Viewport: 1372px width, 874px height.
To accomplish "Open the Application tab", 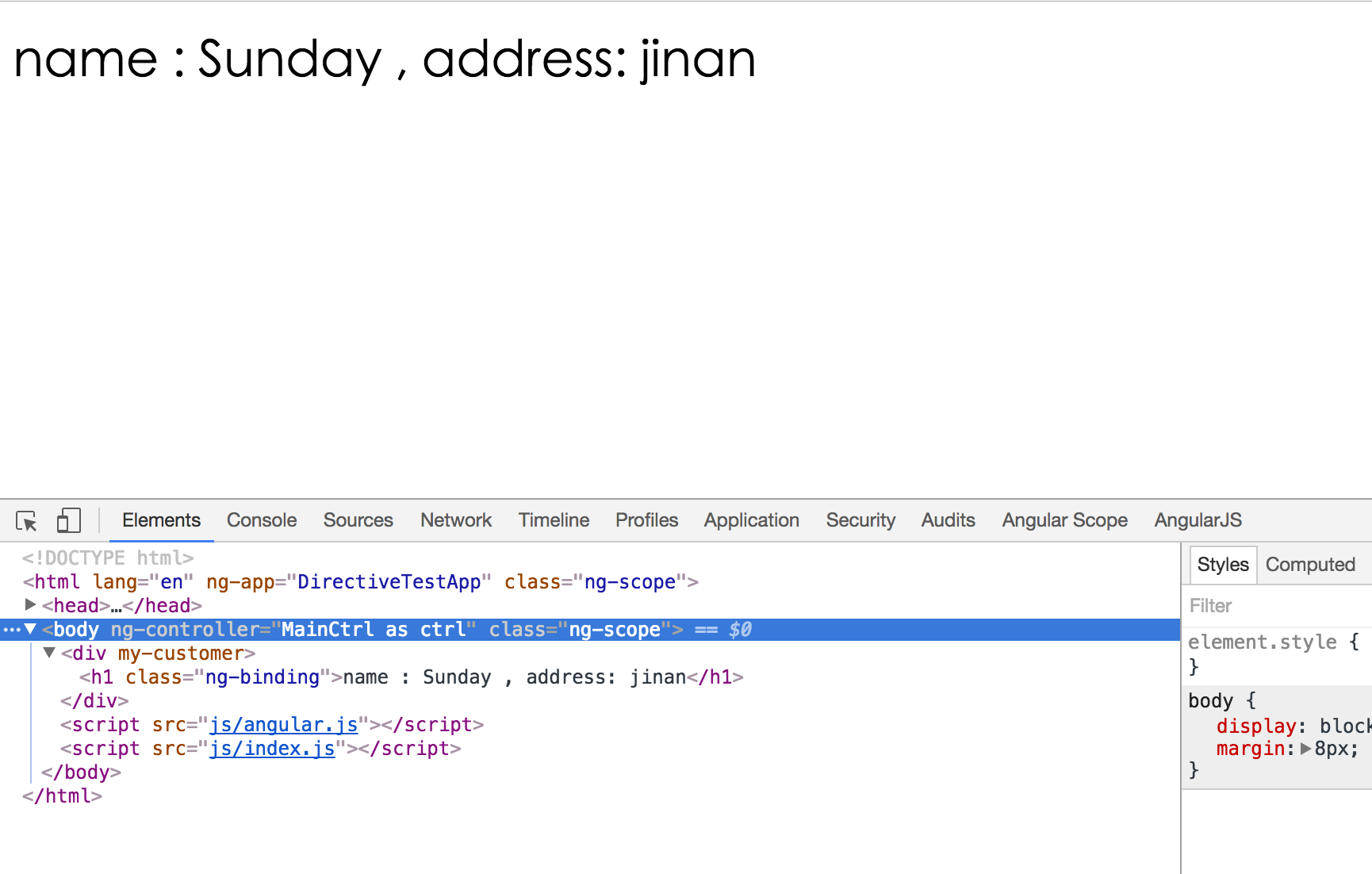I will pos(752,520).
